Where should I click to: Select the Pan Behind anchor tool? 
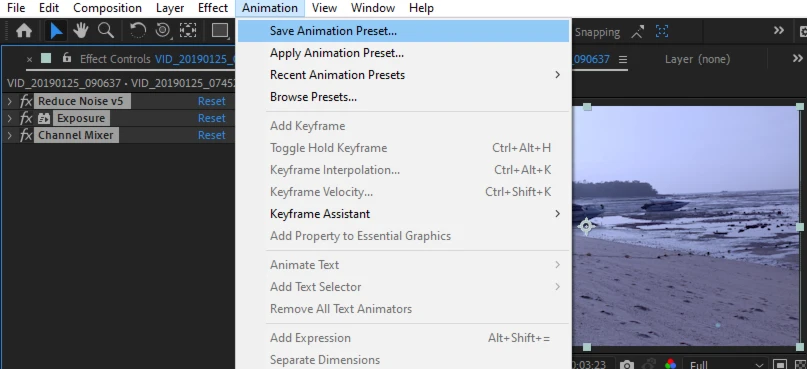pos(188,31)
